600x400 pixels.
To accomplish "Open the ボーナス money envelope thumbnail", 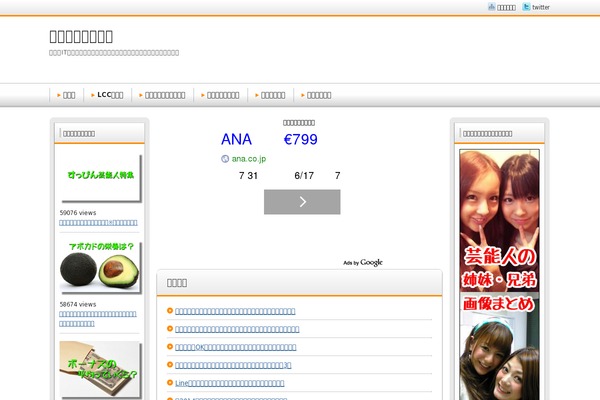I will [x=100, y=369].
